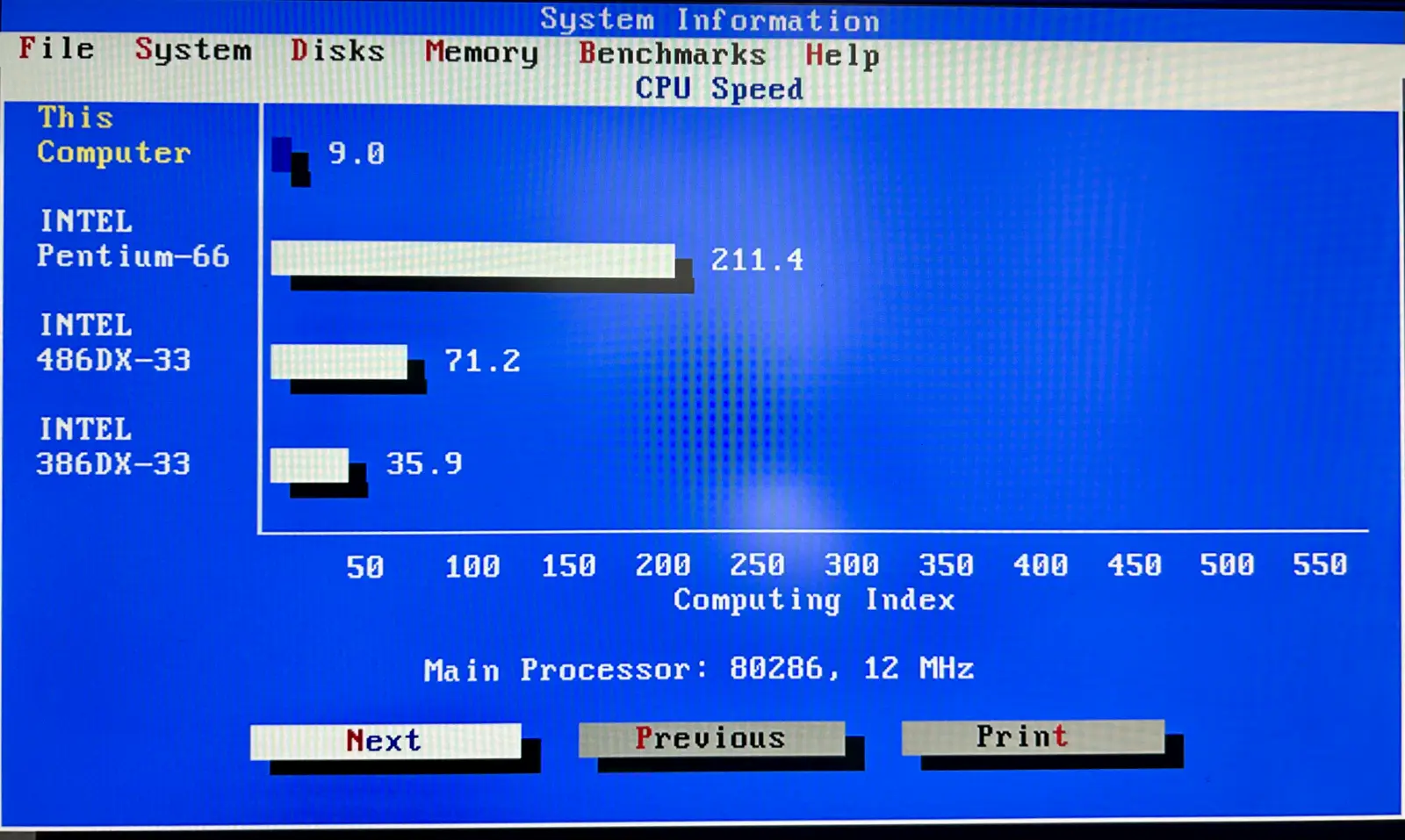
Task: Open the System menu
Action: [x=193, y=50]
